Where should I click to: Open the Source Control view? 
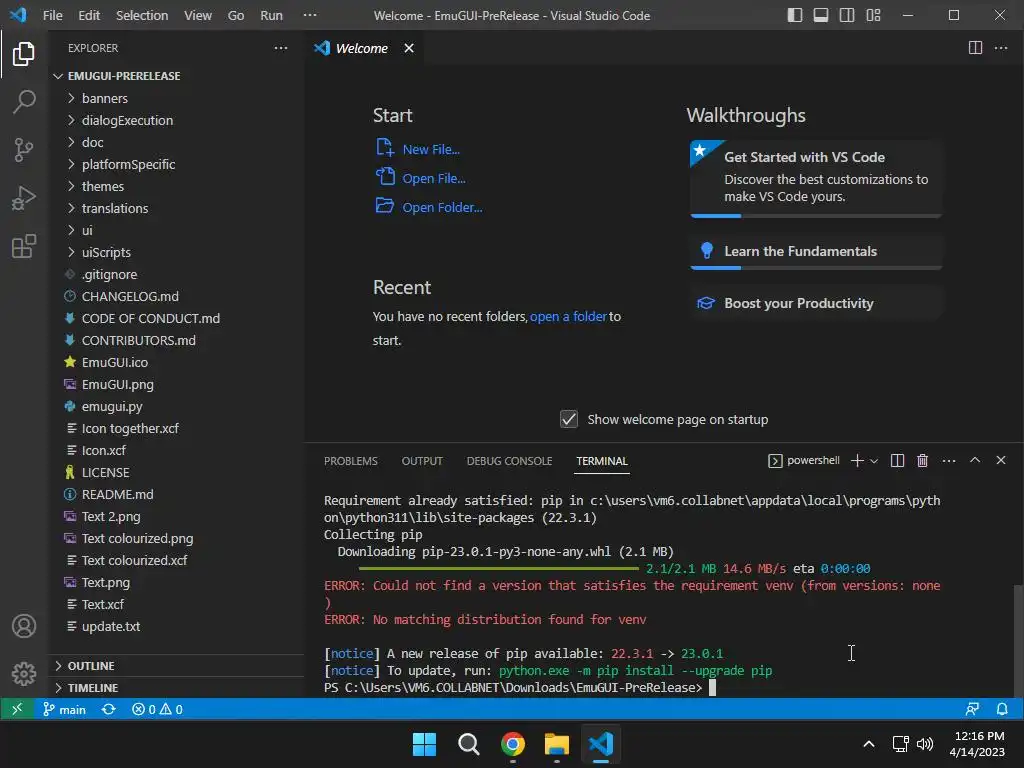pyautogui.click(x=24, y=150)
